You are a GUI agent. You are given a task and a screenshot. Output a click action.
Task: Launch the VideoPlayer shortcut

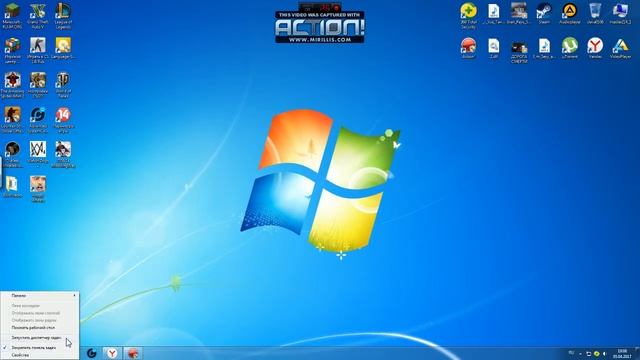point(620,49)
